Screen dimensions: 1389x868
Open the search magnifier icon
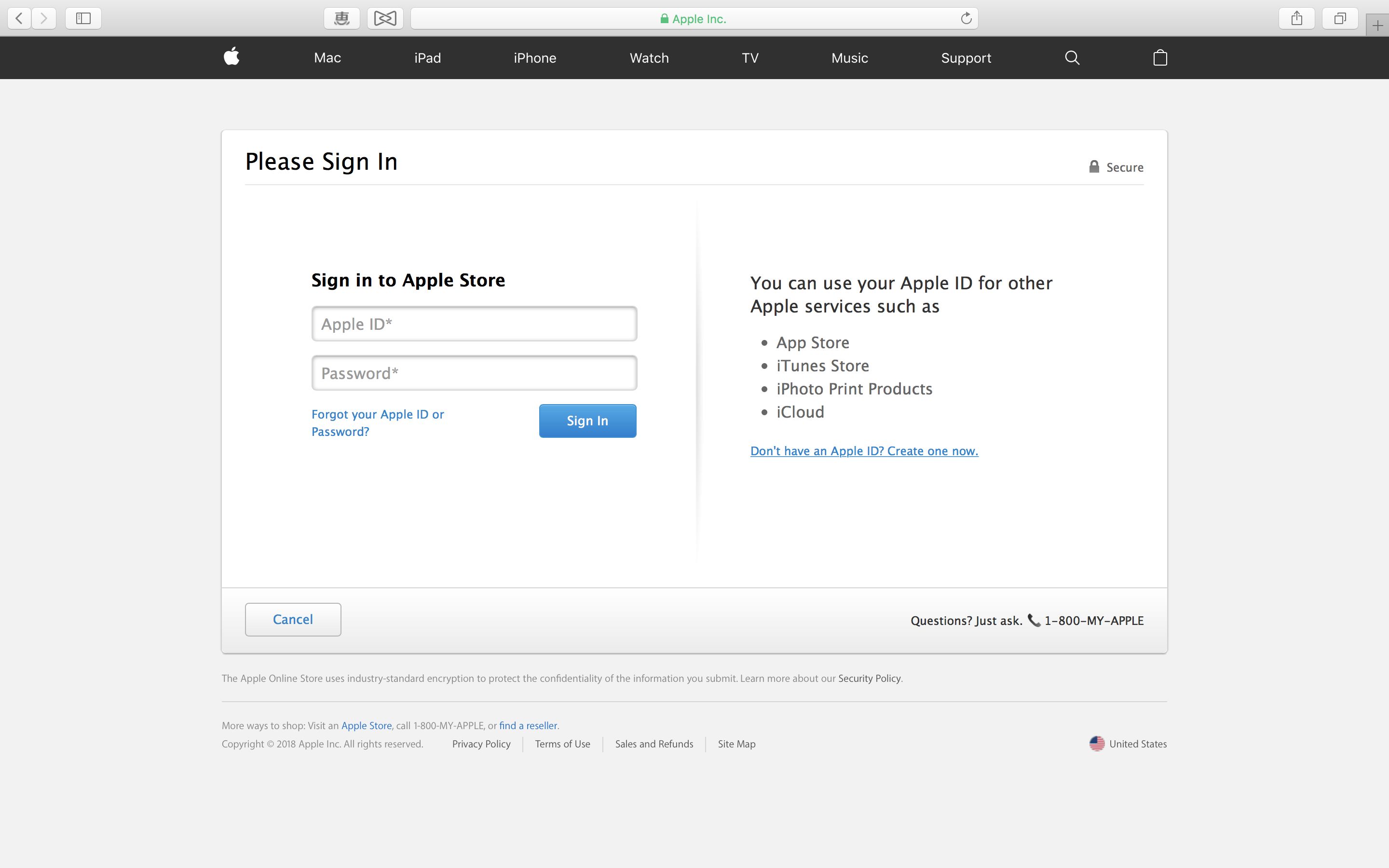pos(1072,58)
